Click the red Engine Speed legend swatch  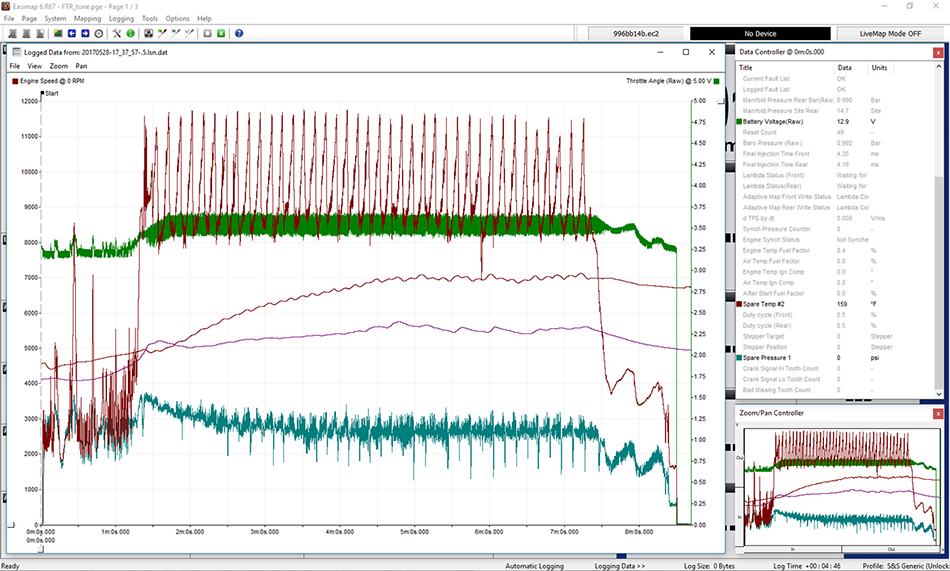coord(15,79)
